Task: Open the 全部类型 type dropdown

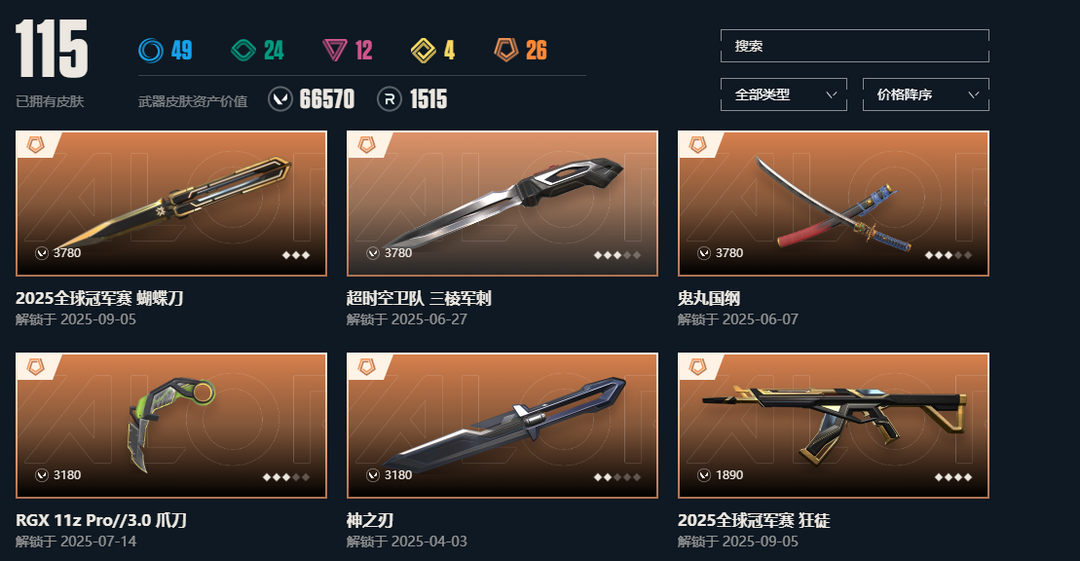Action: [x=783, y=94]
